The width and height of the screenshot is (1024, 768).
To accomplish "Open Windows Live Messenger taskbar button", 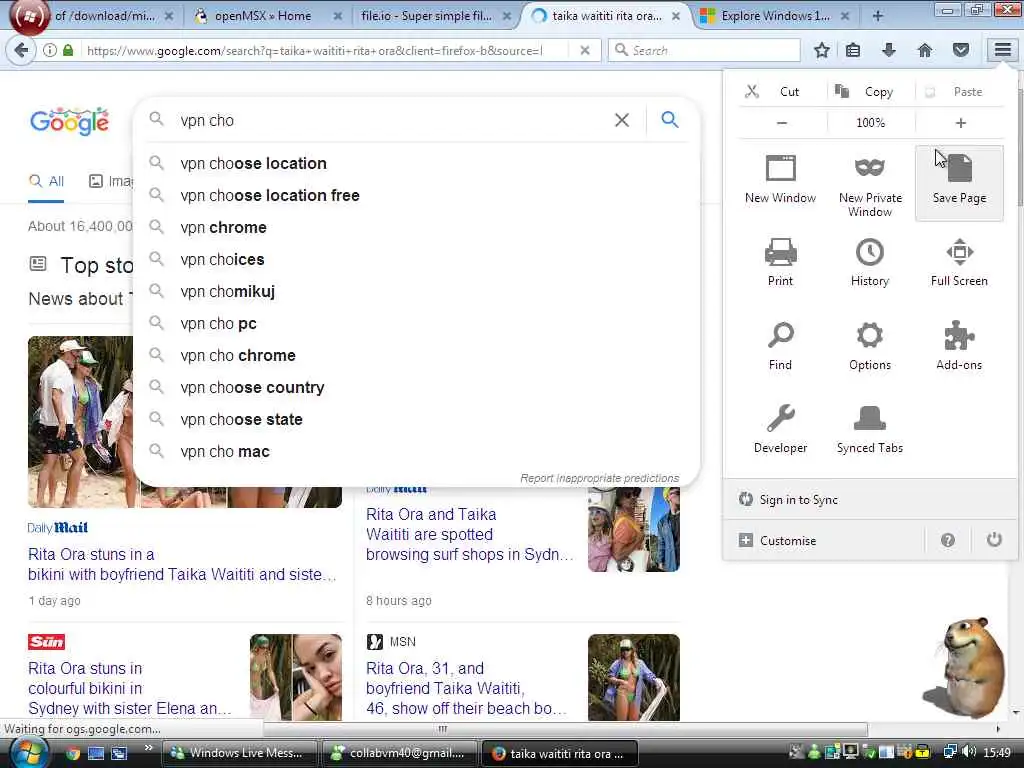I will pyautogui.click(x=238, y=753).
